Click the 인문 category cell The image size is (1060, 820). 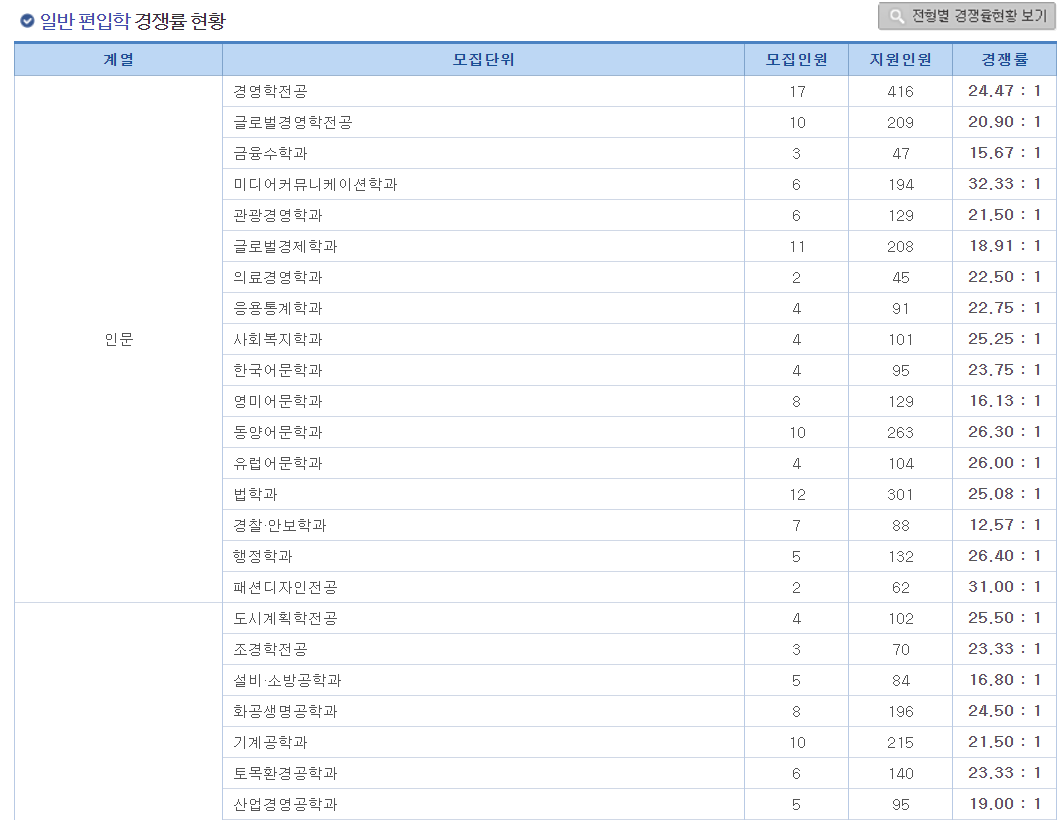coord(118,339)
